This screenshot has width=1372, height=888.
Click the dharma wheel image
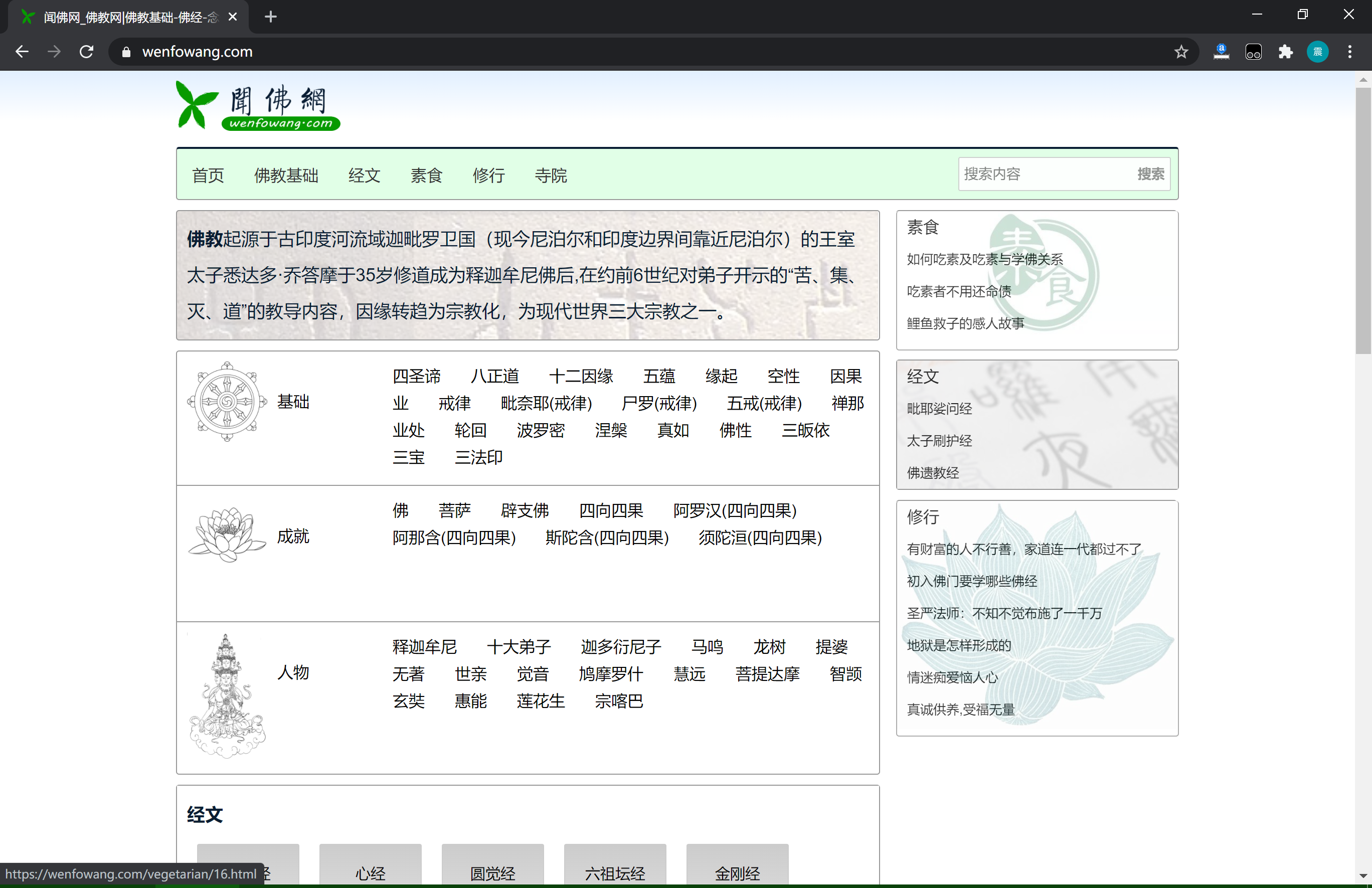(227, 402)
